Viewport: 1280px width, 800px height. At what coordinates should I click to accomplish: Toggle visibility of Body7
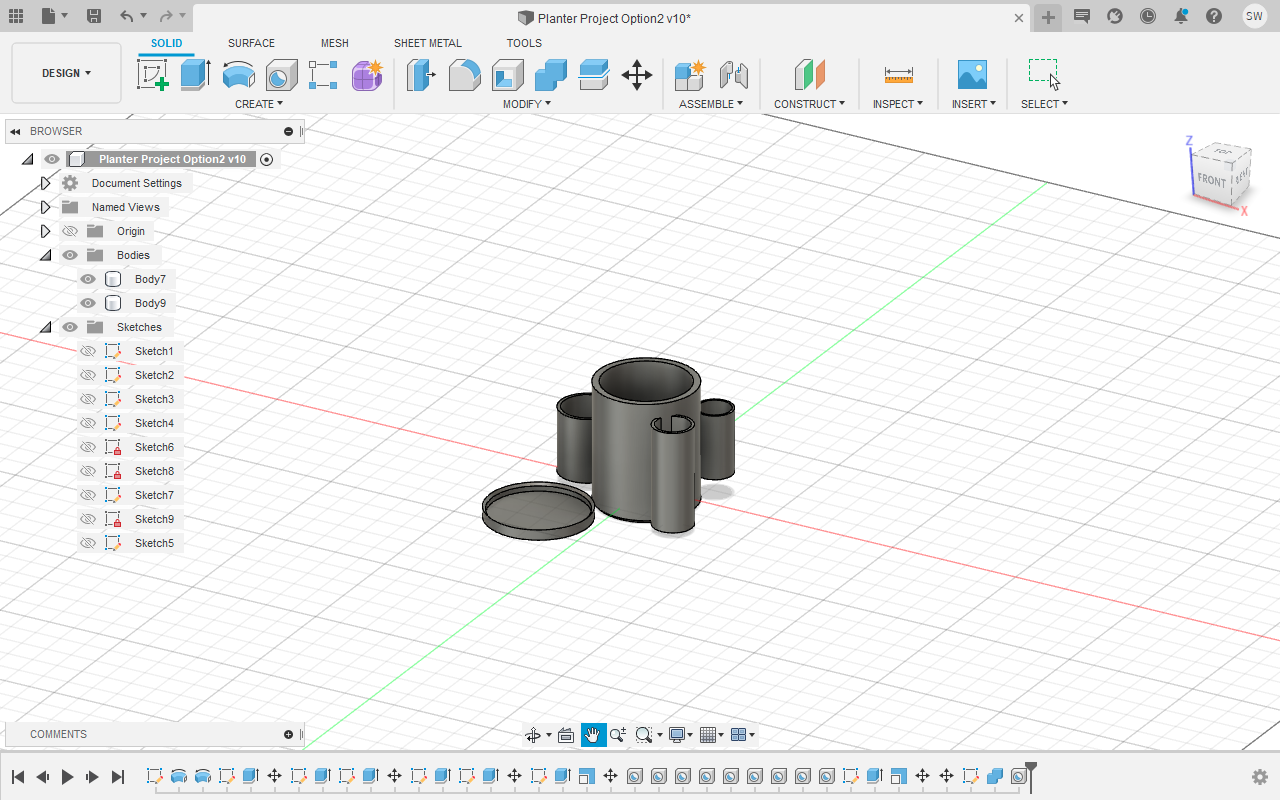click(x=88, y=279)
